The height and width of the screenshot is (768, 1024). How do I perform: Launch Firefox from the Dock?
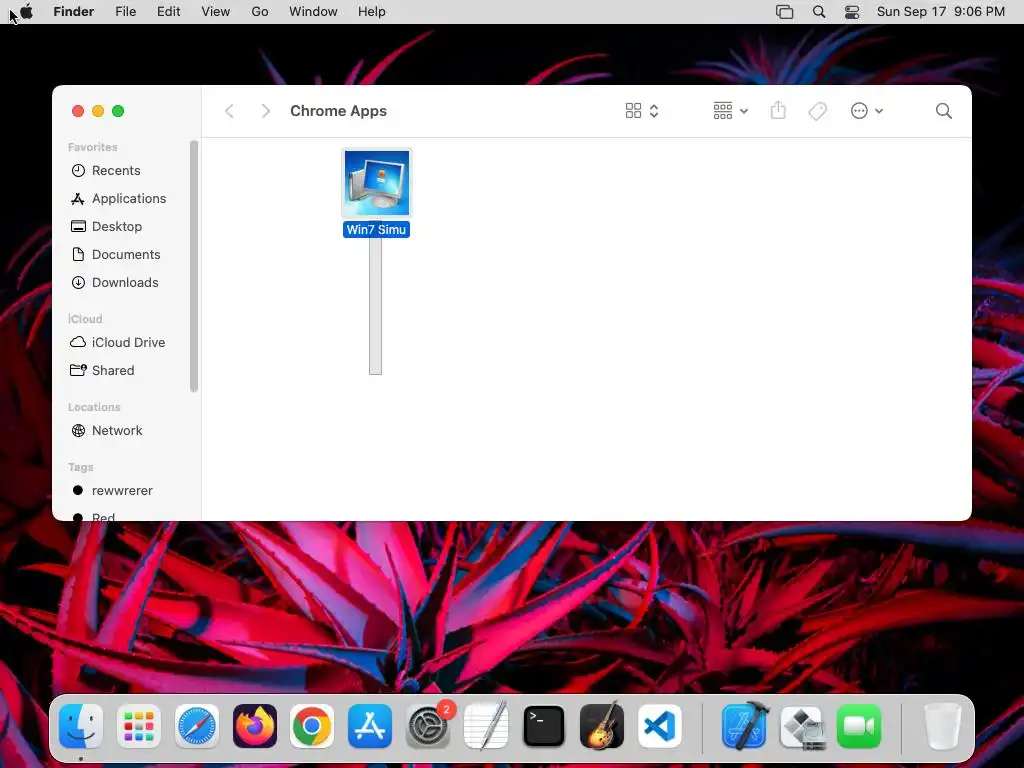(x=255, y=726)
